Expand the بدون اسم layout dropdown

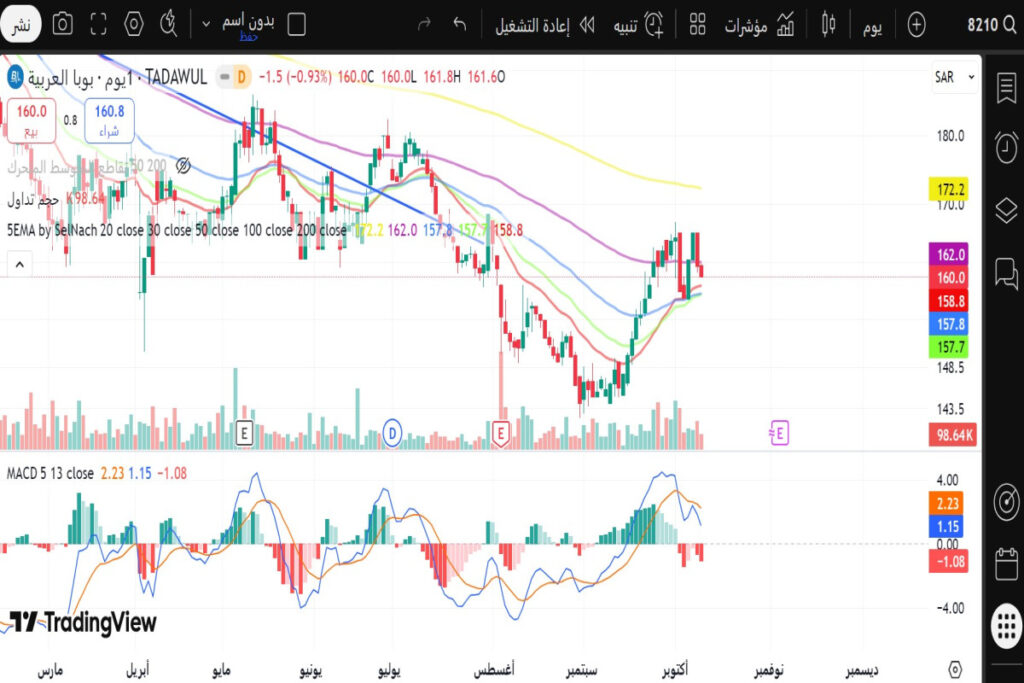[206, 23]
